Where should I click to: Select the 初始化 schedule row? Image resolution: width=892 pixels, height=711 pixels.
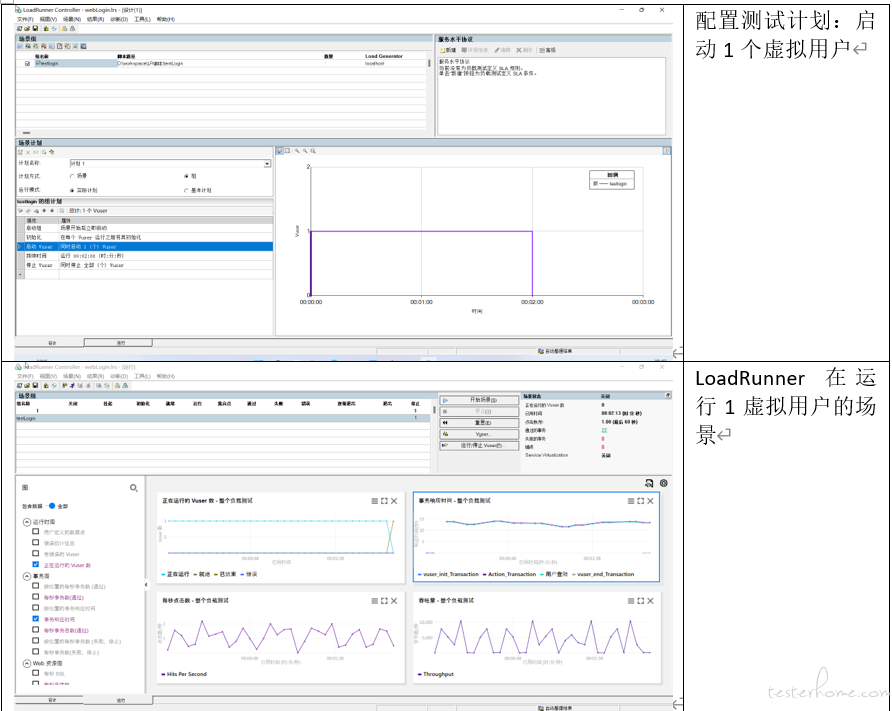[x=144, y=237]
